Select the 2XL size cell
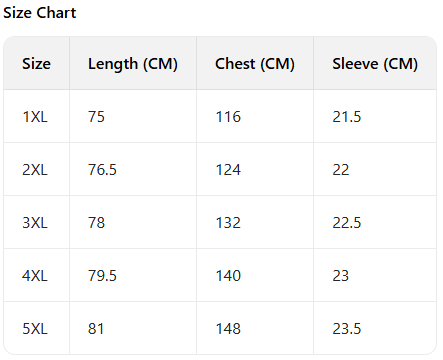 tap(35, 170)
